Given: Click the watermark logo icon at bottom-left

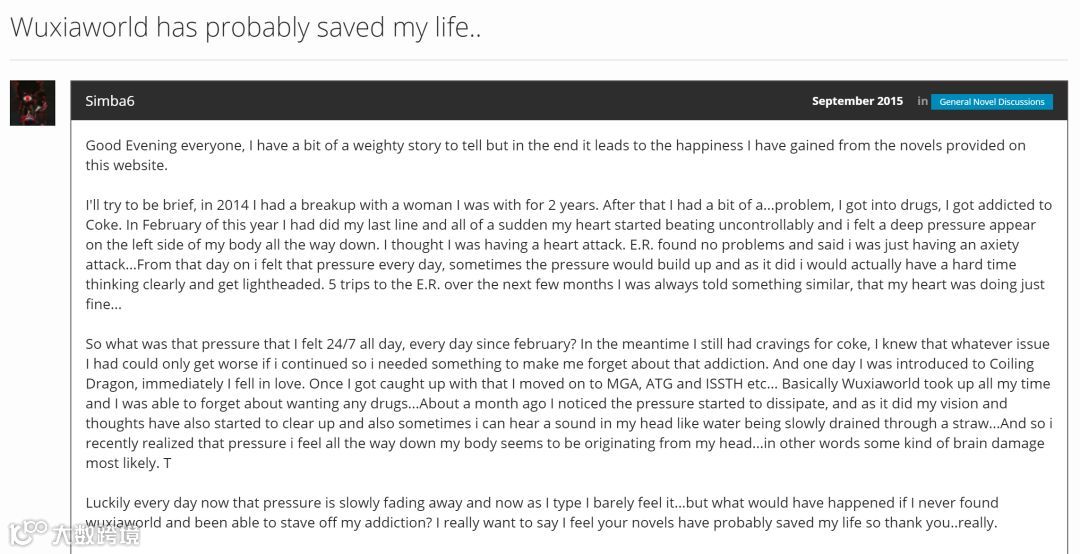Looking at the screenshot, I should pos(28,533).
